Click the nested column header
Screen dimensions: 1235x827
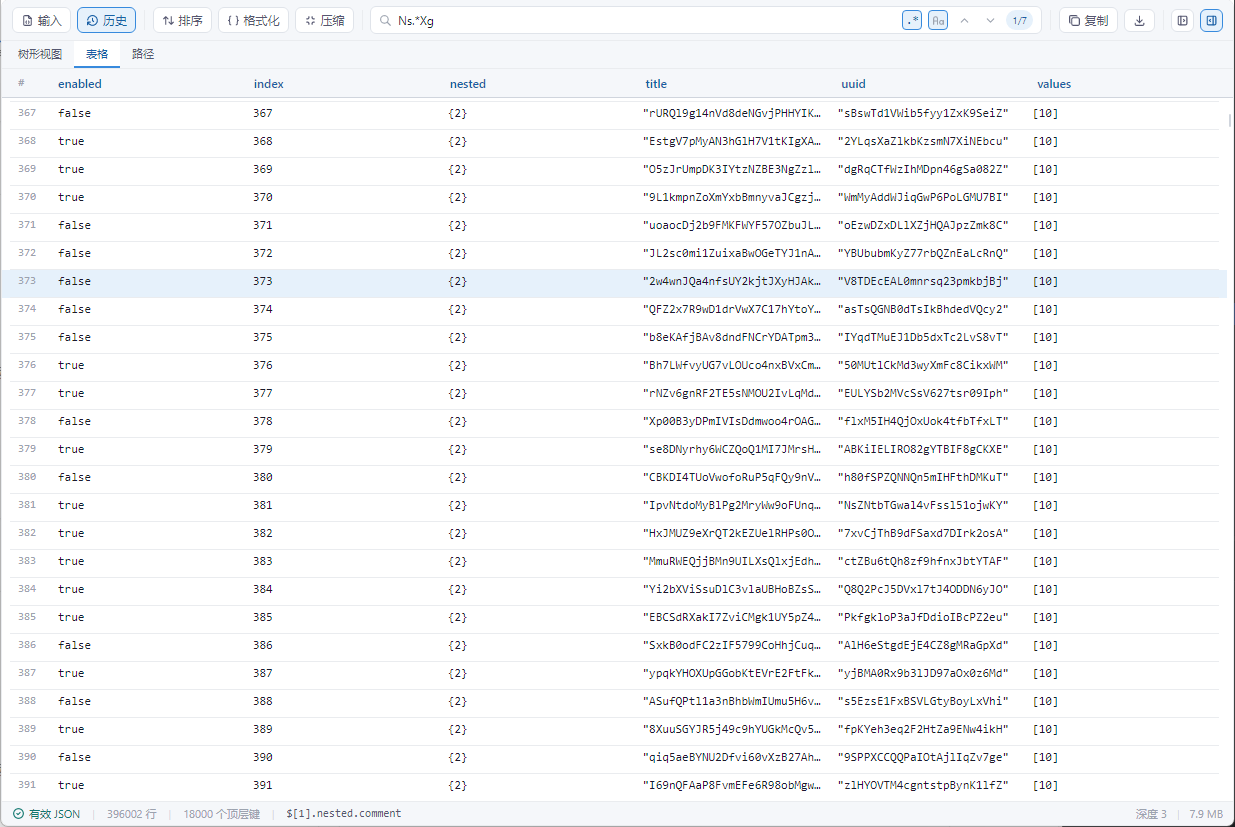click(468, 84)
